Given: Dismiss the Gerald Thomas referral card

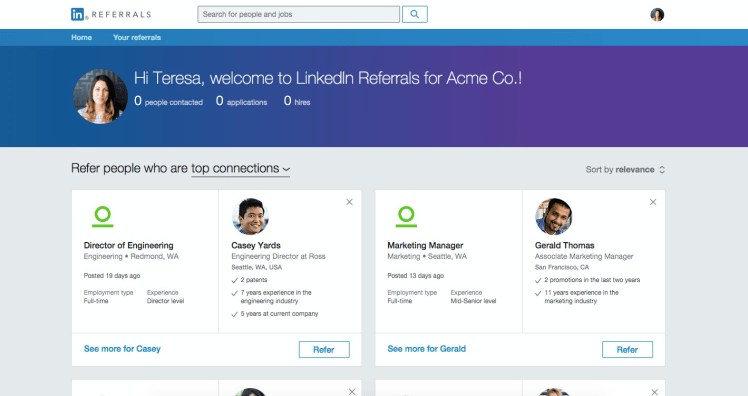Looking at the screenshot, I should [653, 202].
